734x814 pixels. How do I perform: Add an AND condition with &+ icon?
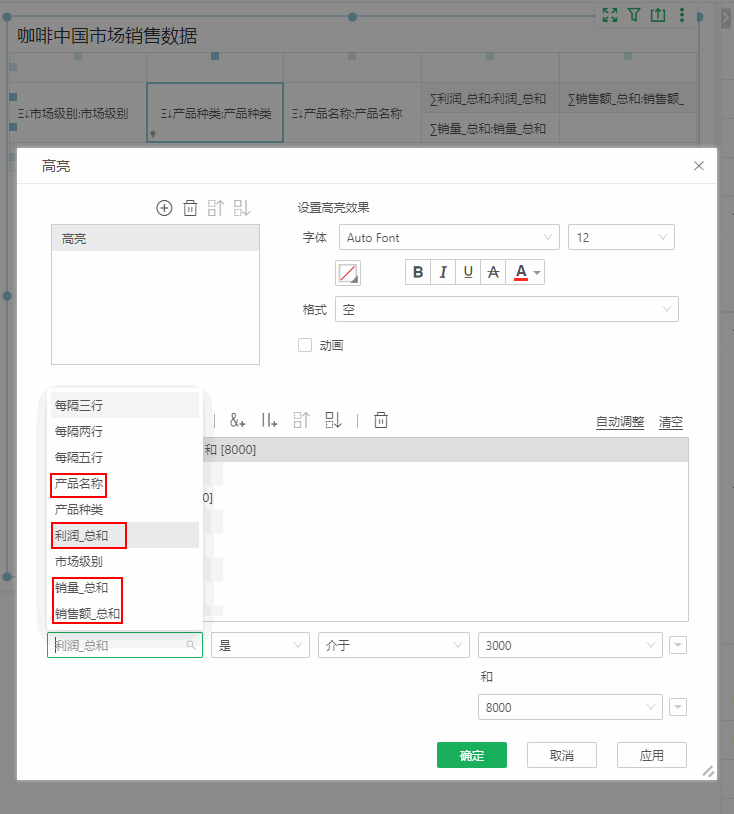pyautogui.click(x=238, y=420)
